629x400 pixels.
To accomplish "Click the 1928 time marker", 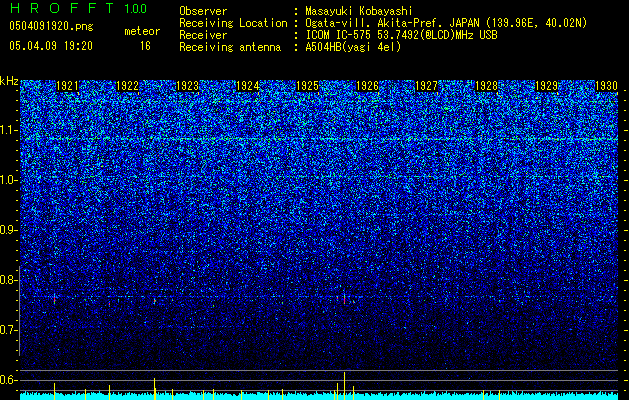I will pyautogui.click(x=486, y=86).
